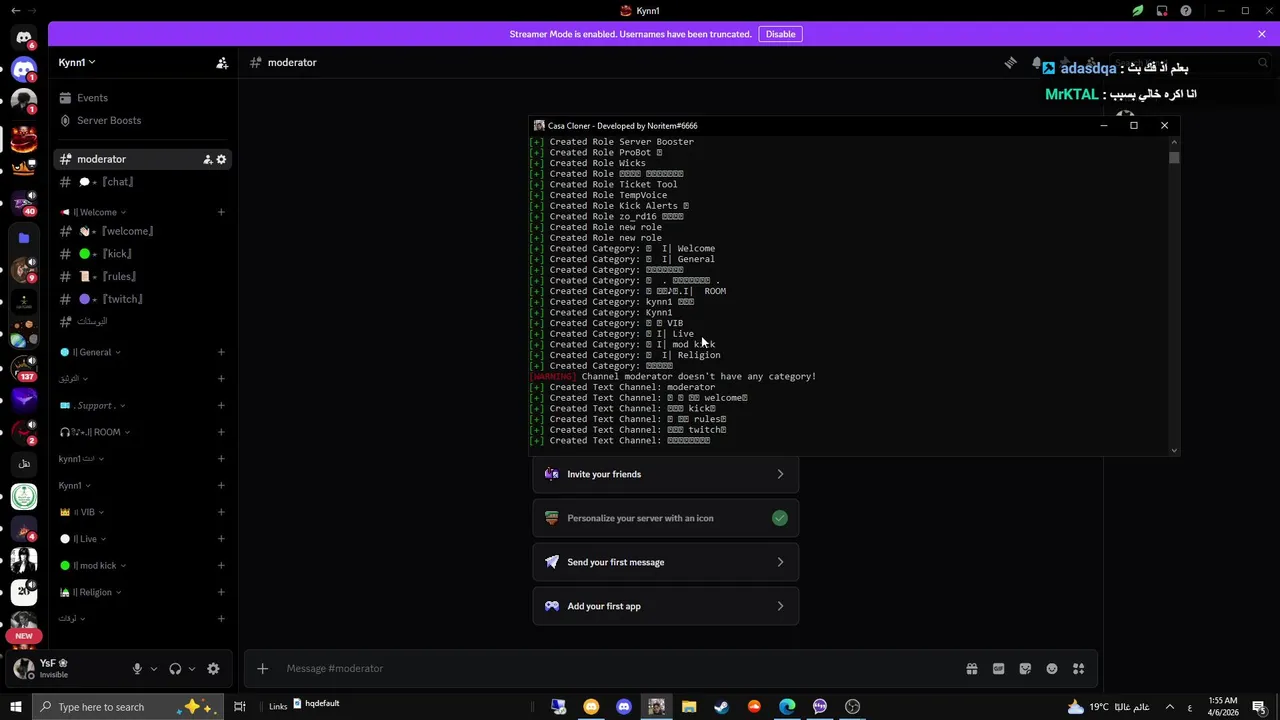Click the green leaf icon in title bar
The image size is (1280, 720).
pyautogui.click(x=1138, y=11)
